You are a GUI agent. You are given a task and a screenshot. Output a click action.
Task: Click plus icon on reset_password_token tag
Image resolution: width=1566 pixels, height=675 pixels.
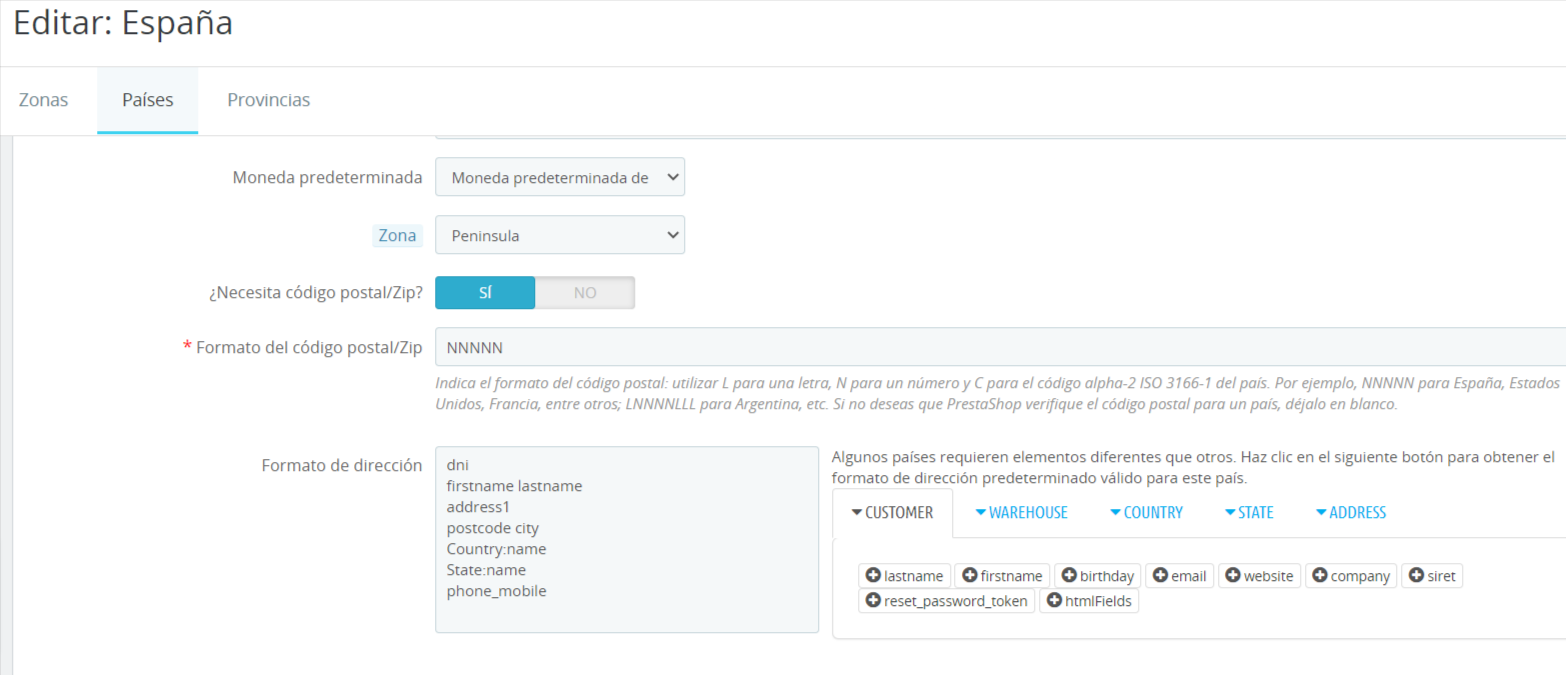click(873, 602)
